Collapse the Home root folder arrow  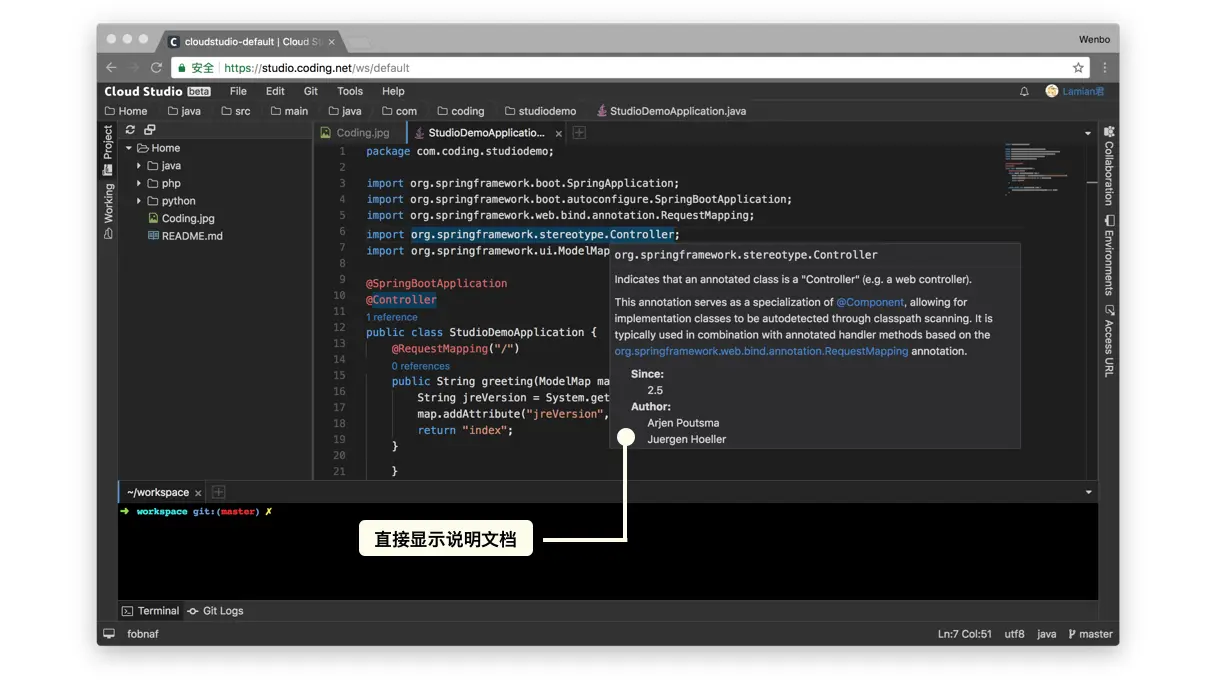pos(129,148)
